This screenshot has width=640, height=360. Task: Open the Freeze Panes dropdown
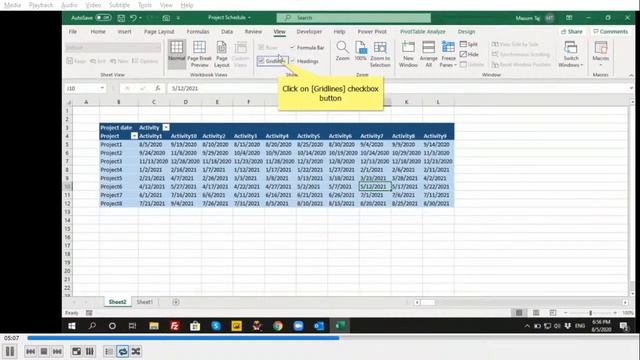click(x=448, y=54)
